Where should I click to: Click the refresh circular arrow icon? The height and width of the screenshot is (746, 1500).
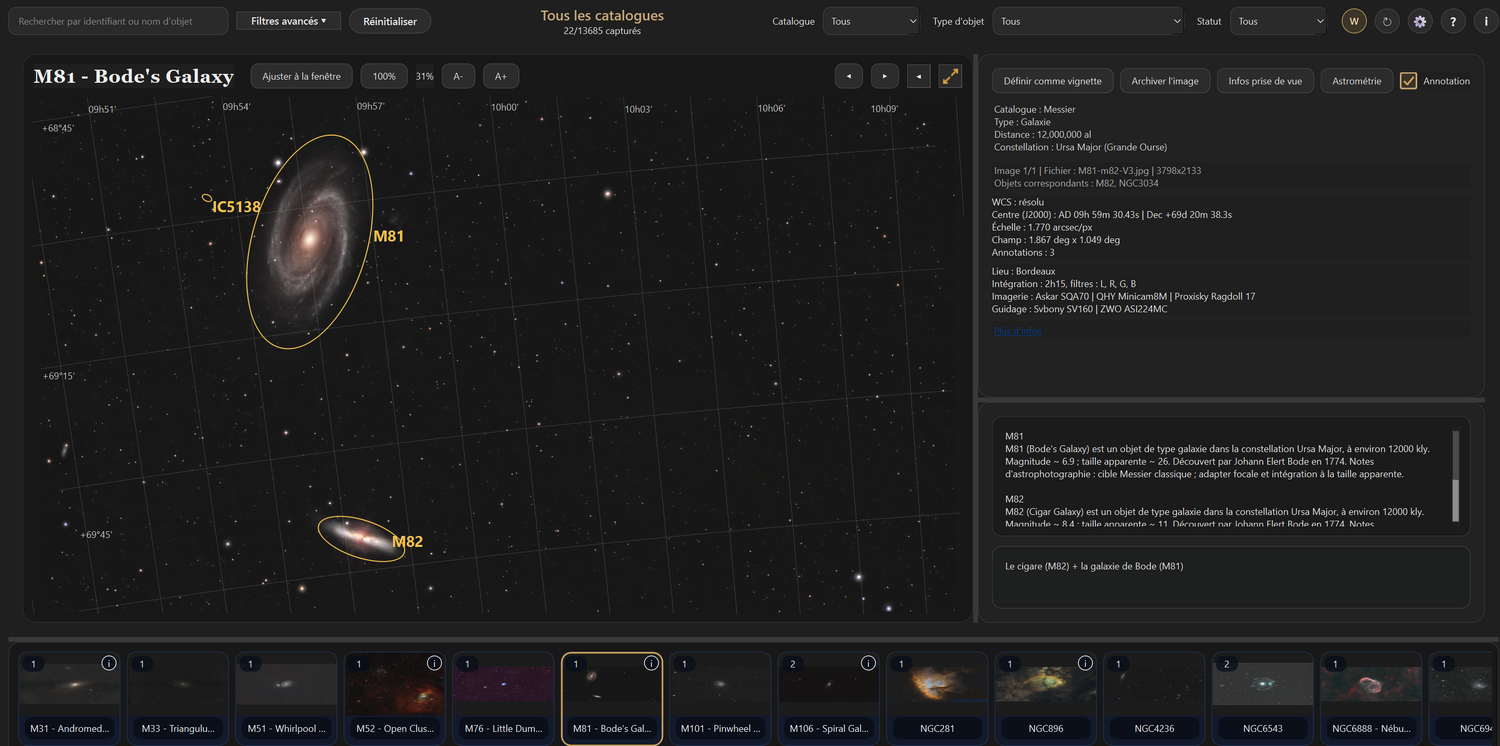(1386, 21)
